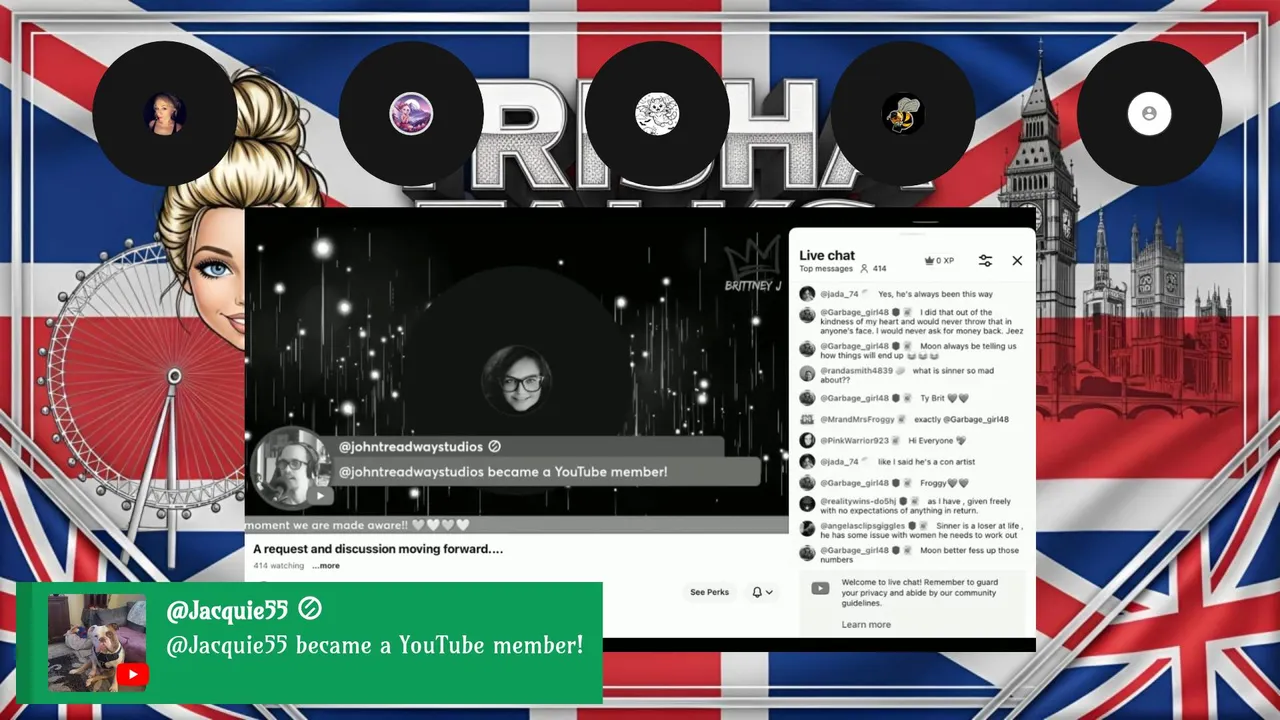The width and height of the screenshot is (1280, 720).
Task: Open the Learn more link in chat
Action: pos(866,624)
